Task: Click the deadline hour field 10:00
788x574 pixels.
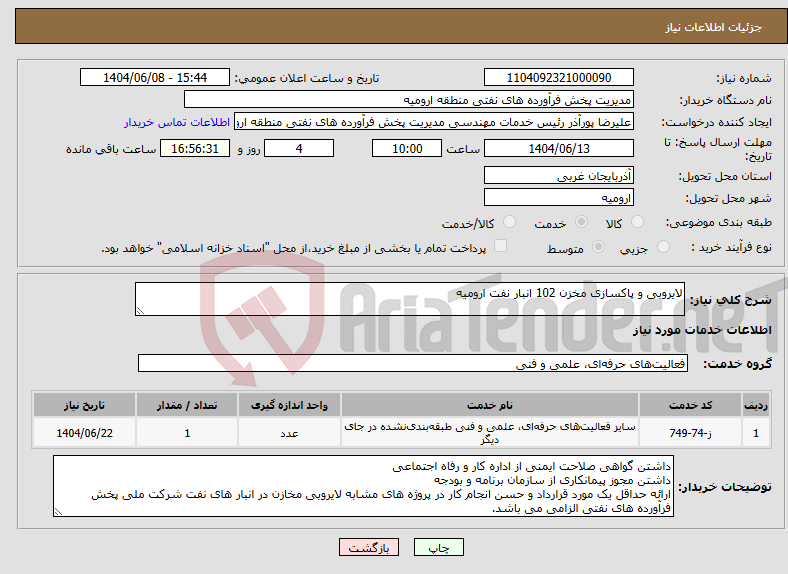Action: click(x=407, y=149)
